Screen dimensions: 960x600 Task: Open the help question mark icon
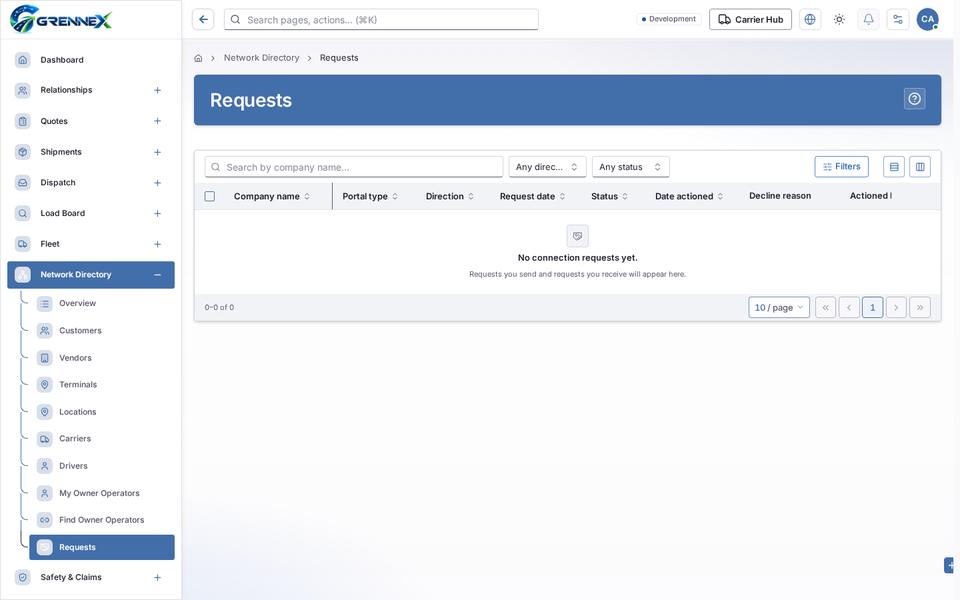point(914,99)
